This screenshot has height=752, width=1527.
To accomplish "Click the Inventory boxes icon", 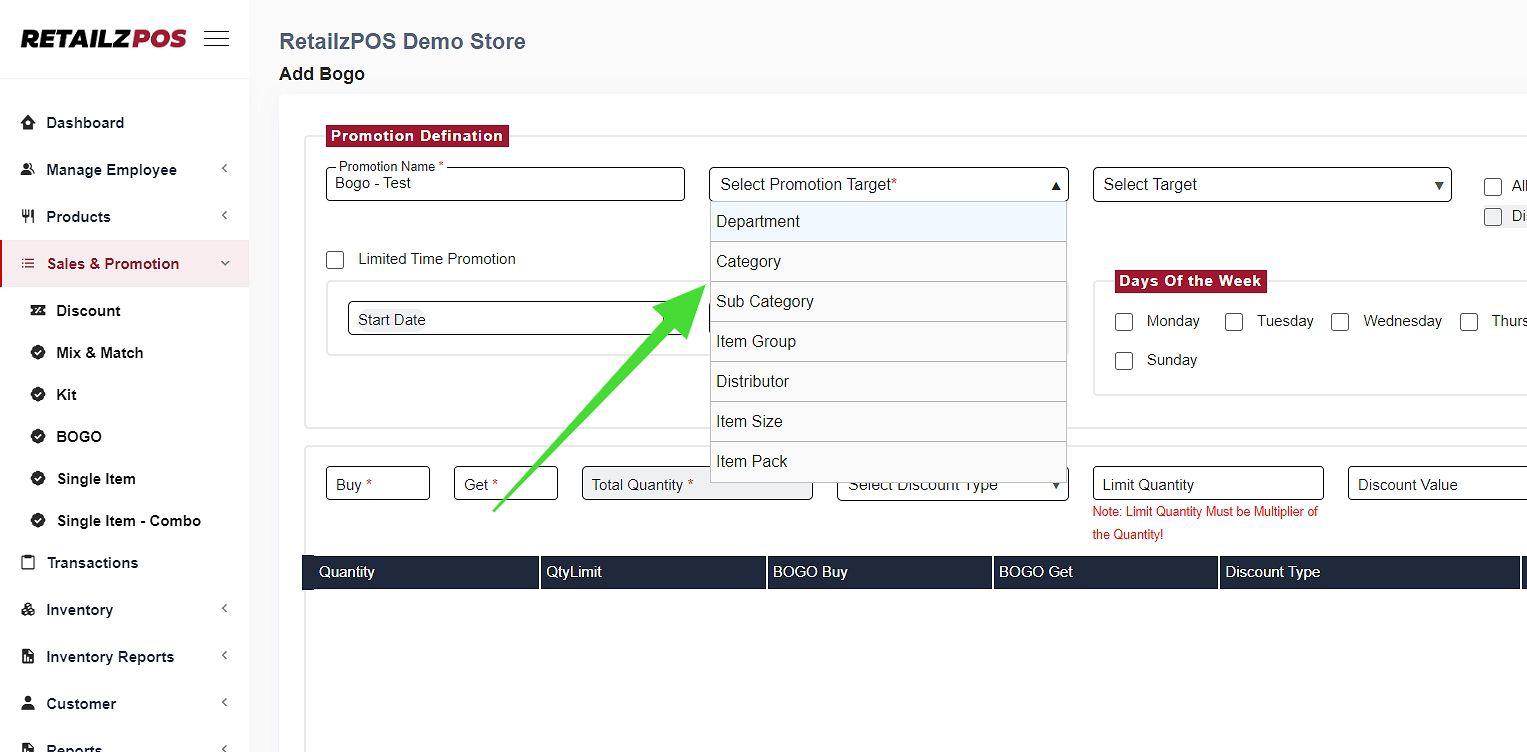I will tap(28, 610).
